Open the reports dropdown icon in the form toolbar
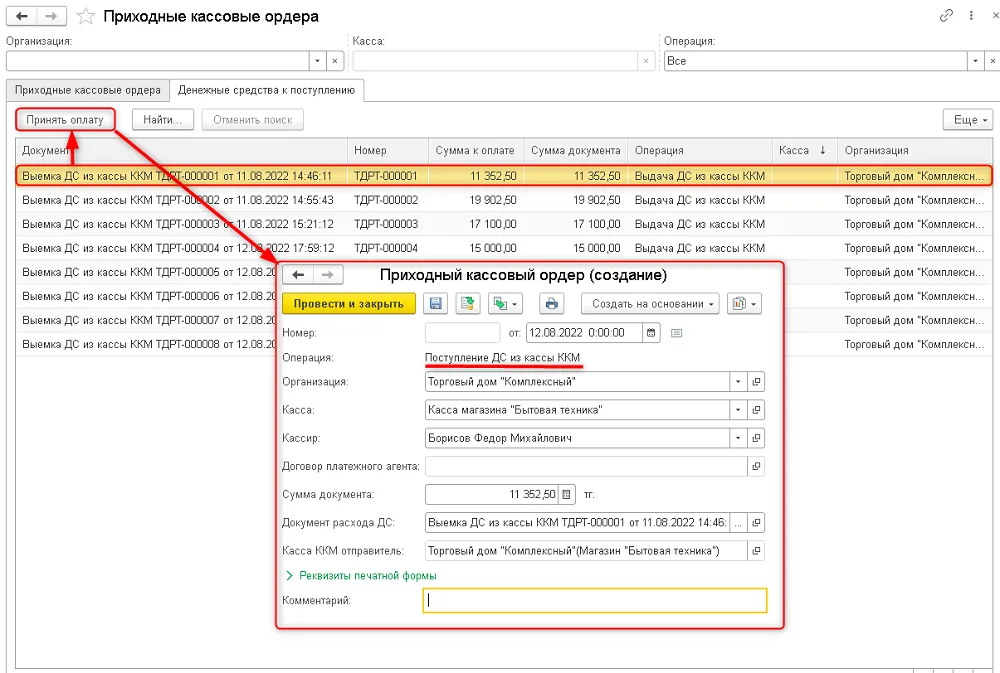The height and width of the screenshot is (673, 1000). (x=745, y=304)
